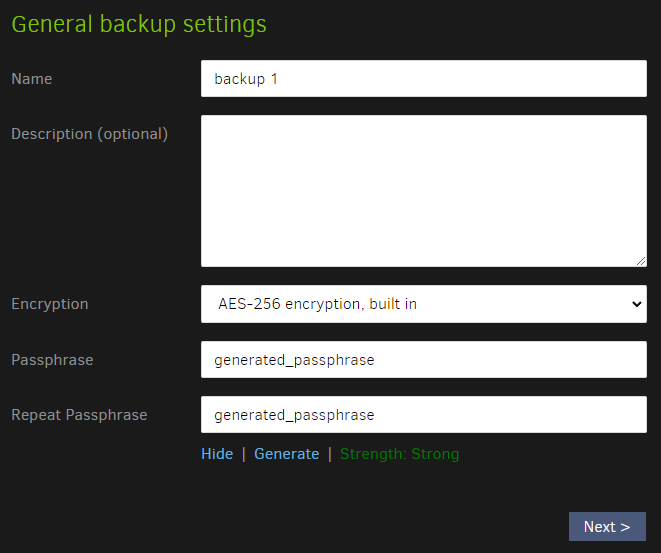Click the 'backup 1' text in Name

tap(246, 79)
